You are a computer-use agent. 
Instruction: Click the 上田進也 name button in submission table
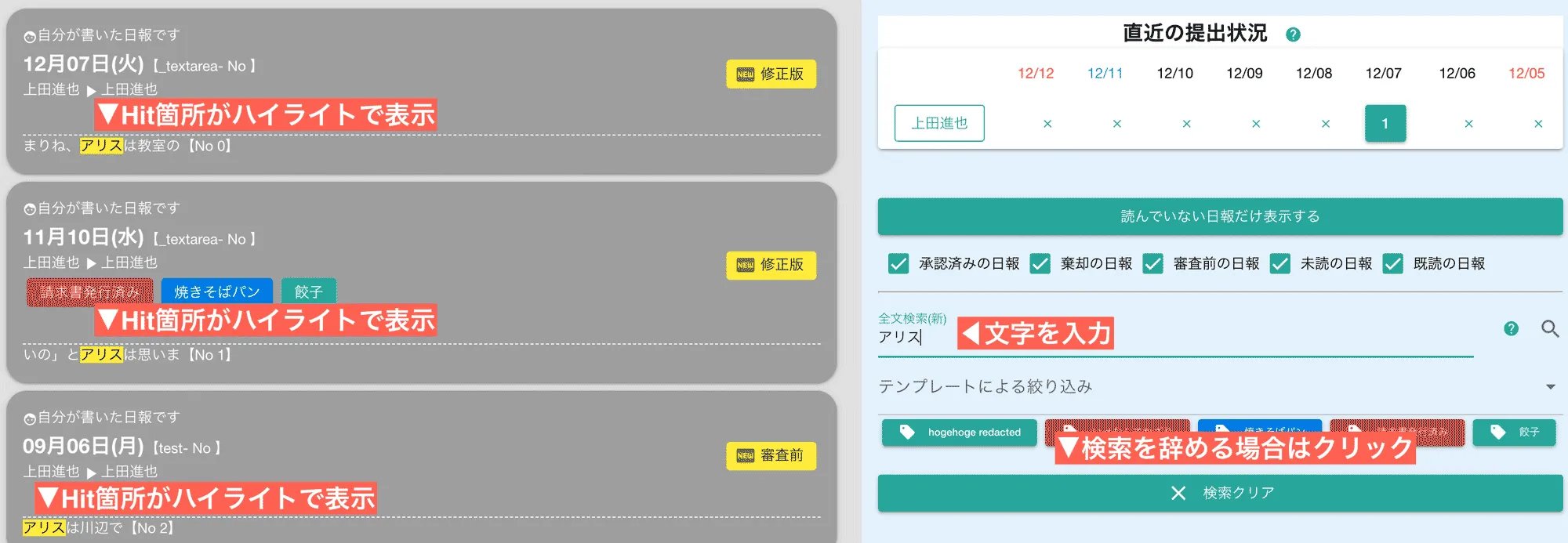click(939, 123)
